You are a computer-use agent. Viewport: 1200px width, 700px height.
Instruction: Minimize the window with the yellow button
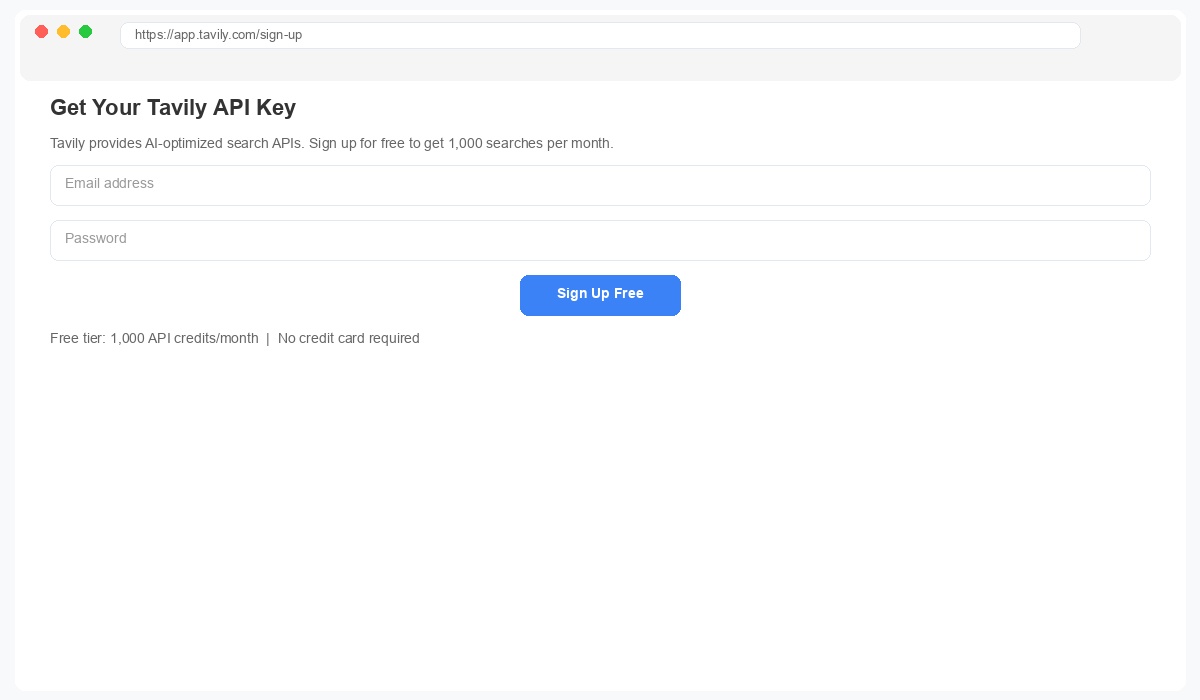[63, 32]
